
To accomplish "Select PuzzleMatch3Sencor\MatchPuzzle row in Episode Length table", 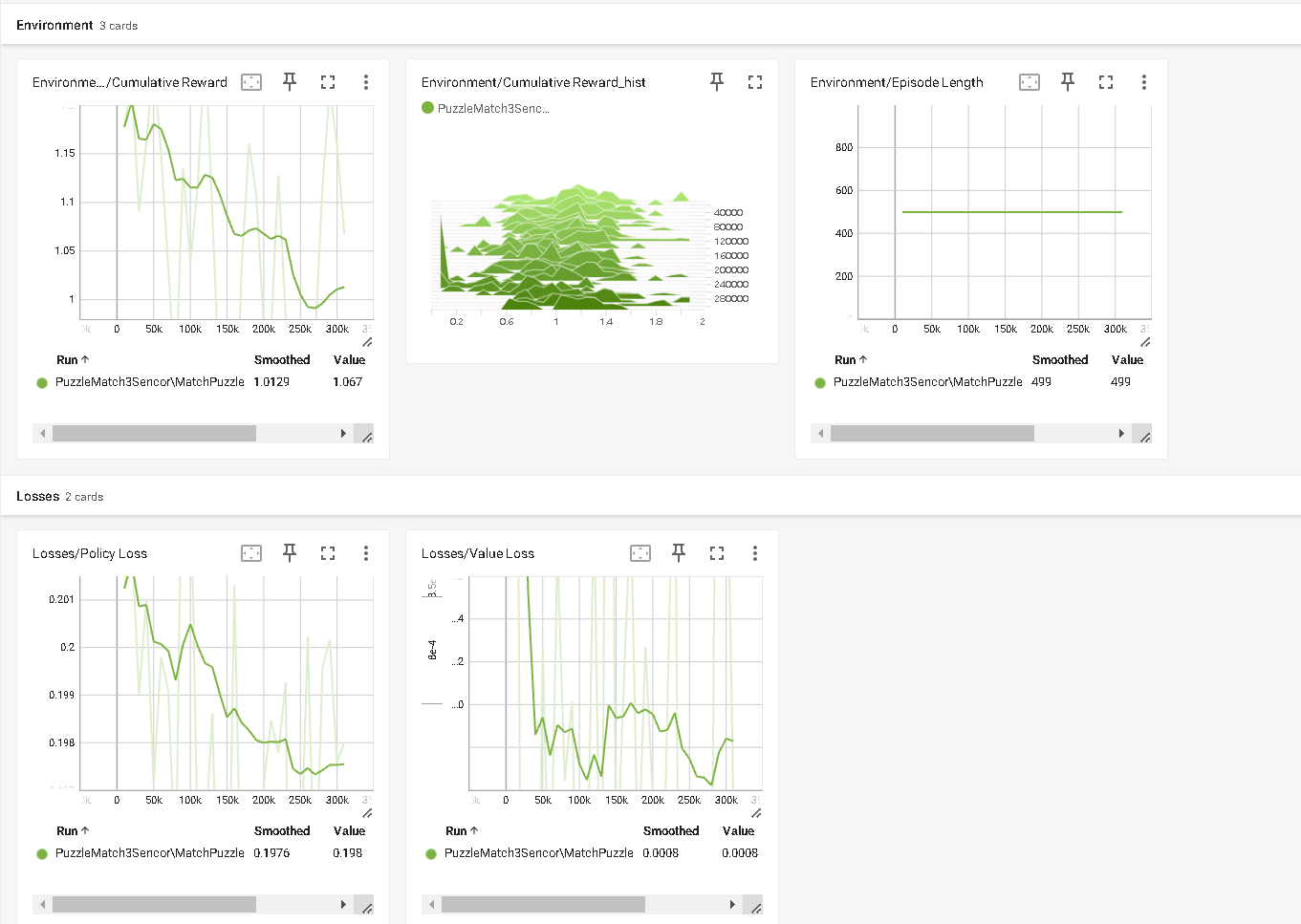I will point(983,382).
